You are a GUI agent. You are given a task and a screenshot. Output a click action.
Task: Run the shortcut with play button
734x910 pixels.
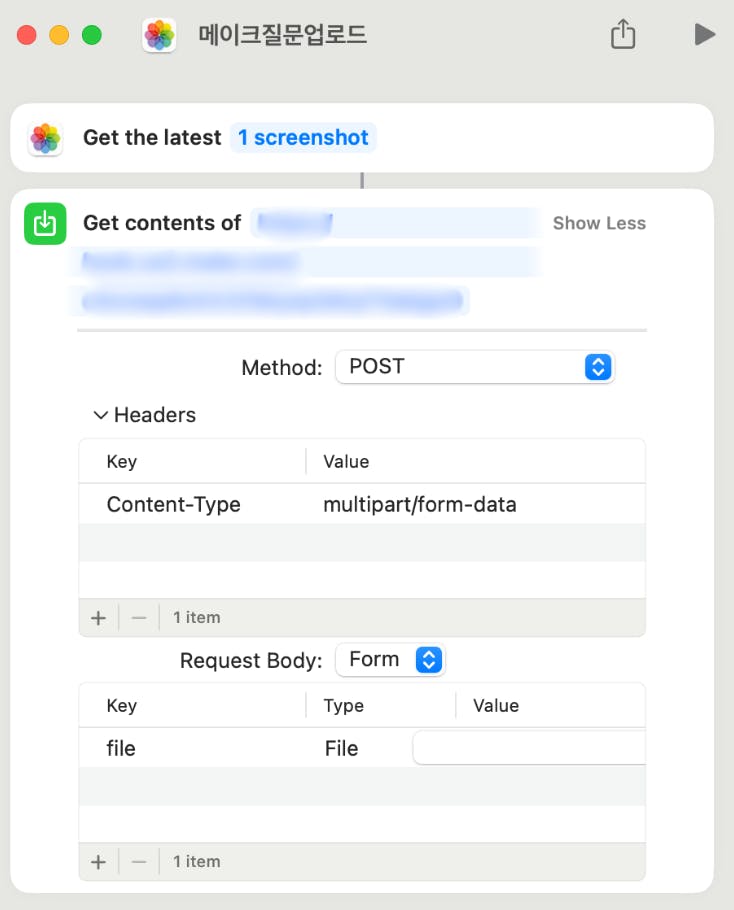(704, 35)
